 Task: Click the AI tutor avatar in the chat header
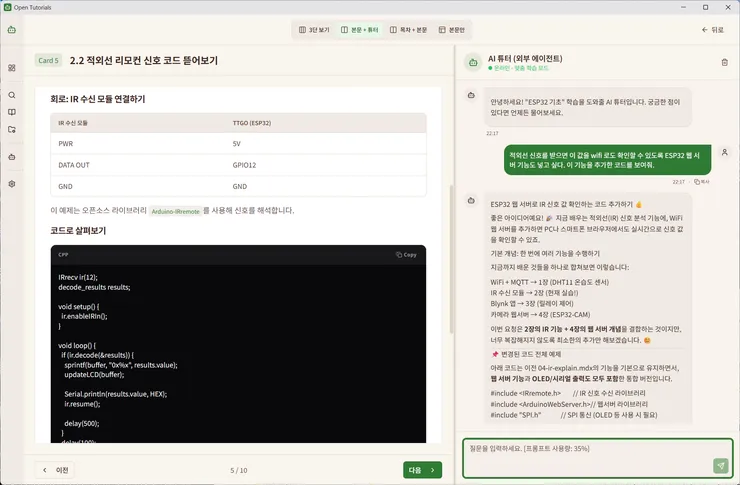tap(473, 62)
